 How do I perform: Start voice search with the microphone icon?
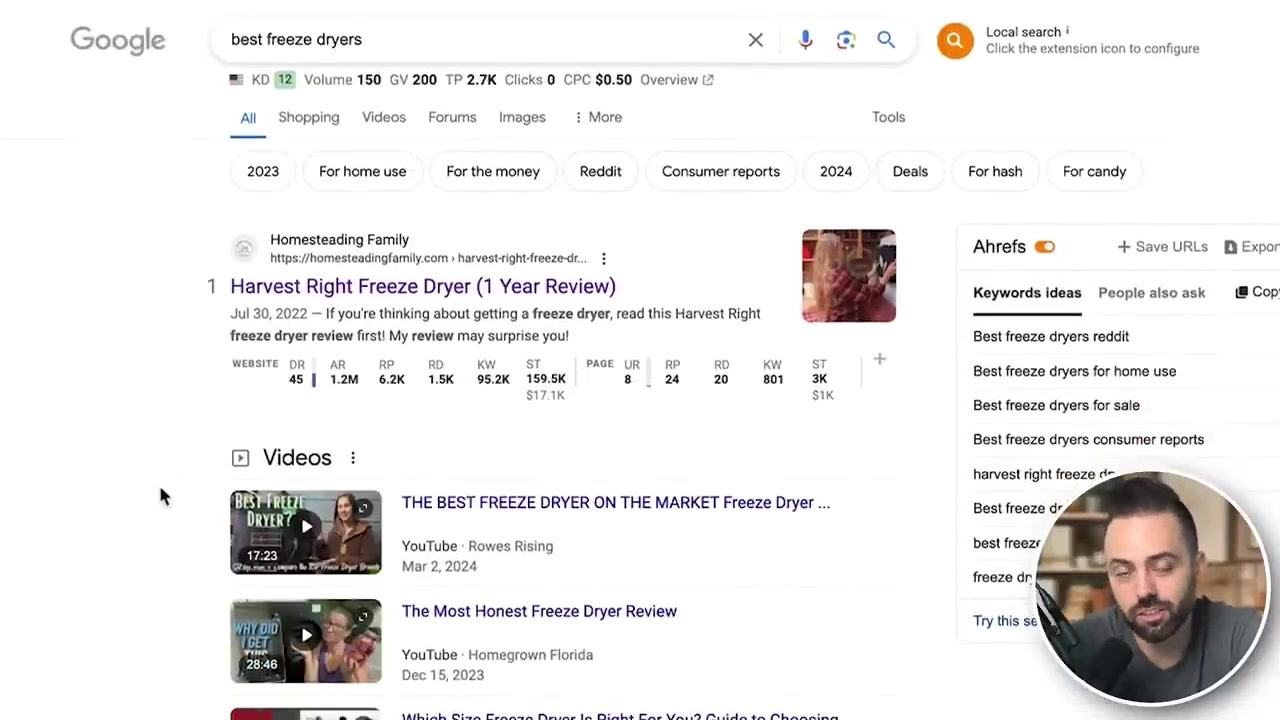pos(806,40)
